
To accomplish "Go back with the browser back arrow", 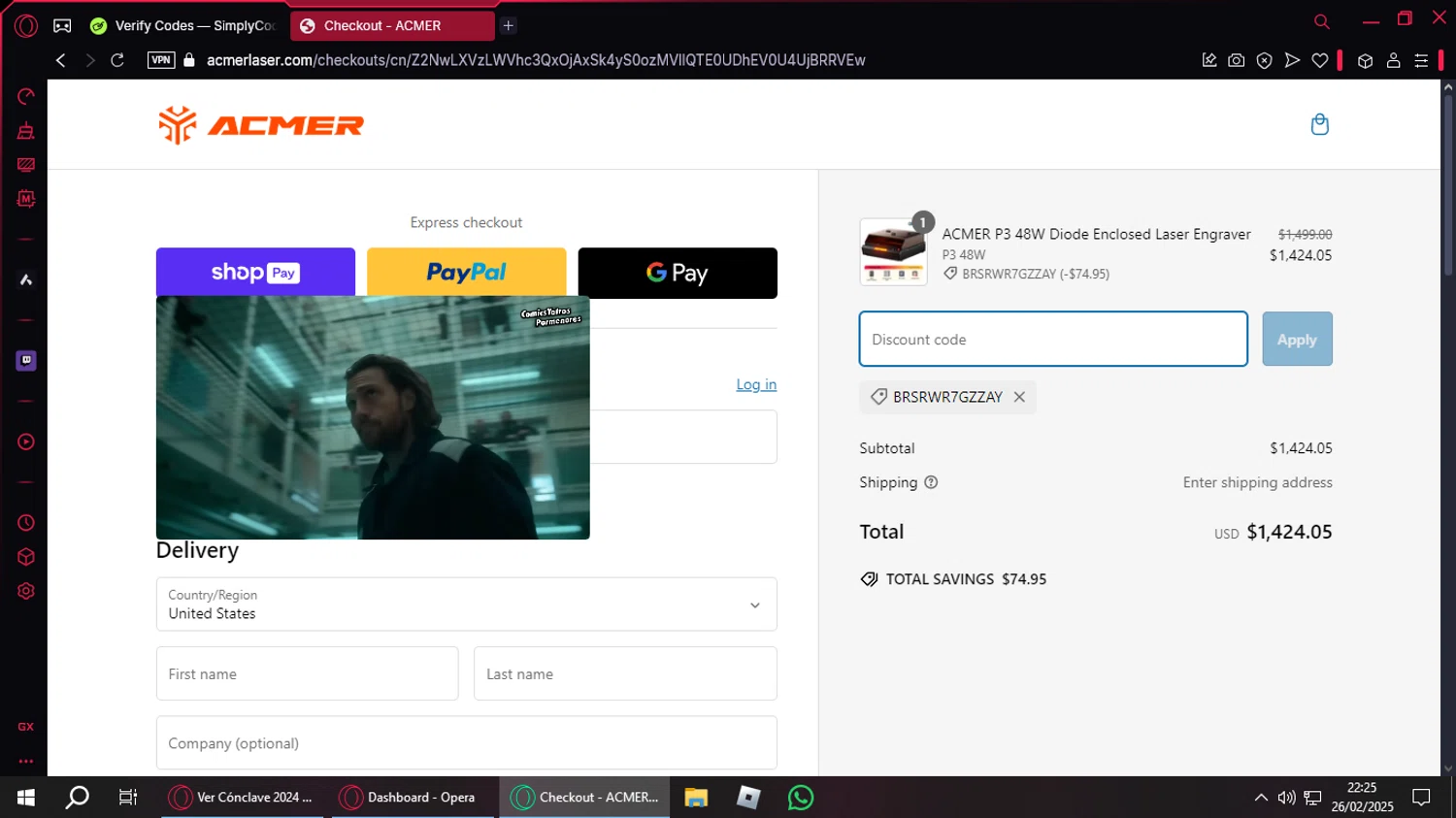I will click(60, 60).
